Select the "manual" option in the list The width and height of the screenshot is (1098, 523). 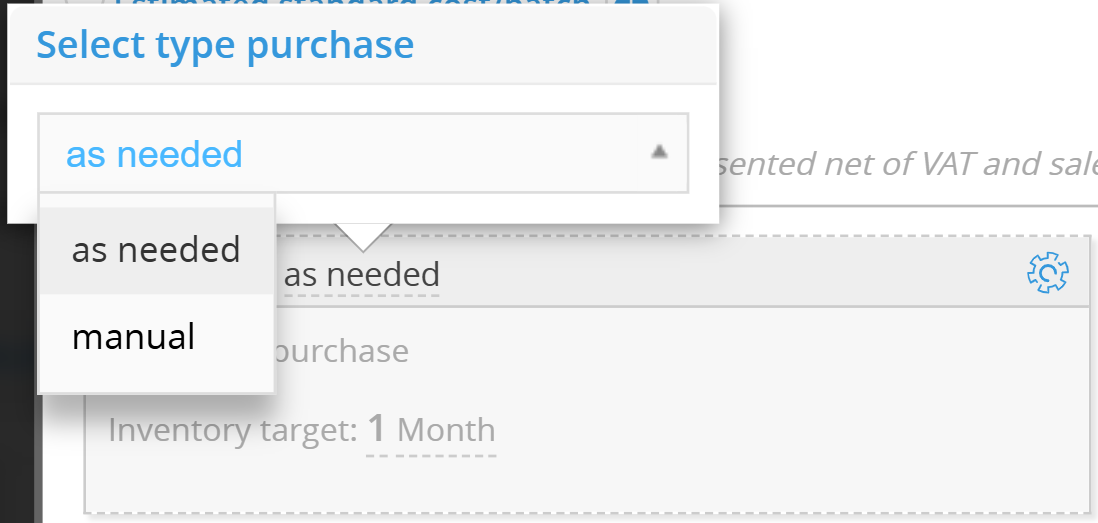point(134,336)
